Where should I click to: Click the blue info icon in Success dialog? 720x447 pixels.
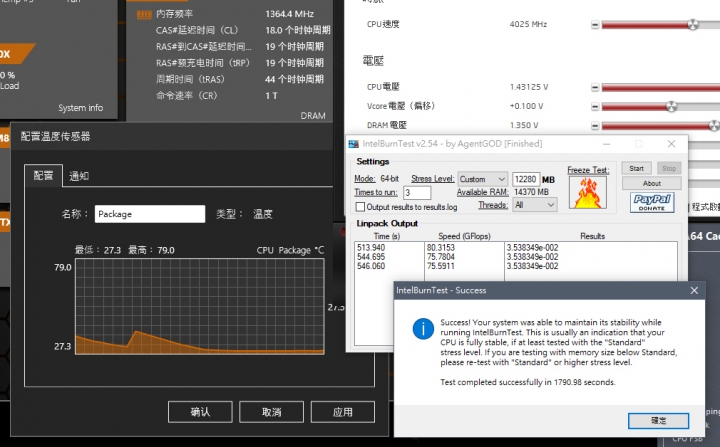click(x=423, y=329)
